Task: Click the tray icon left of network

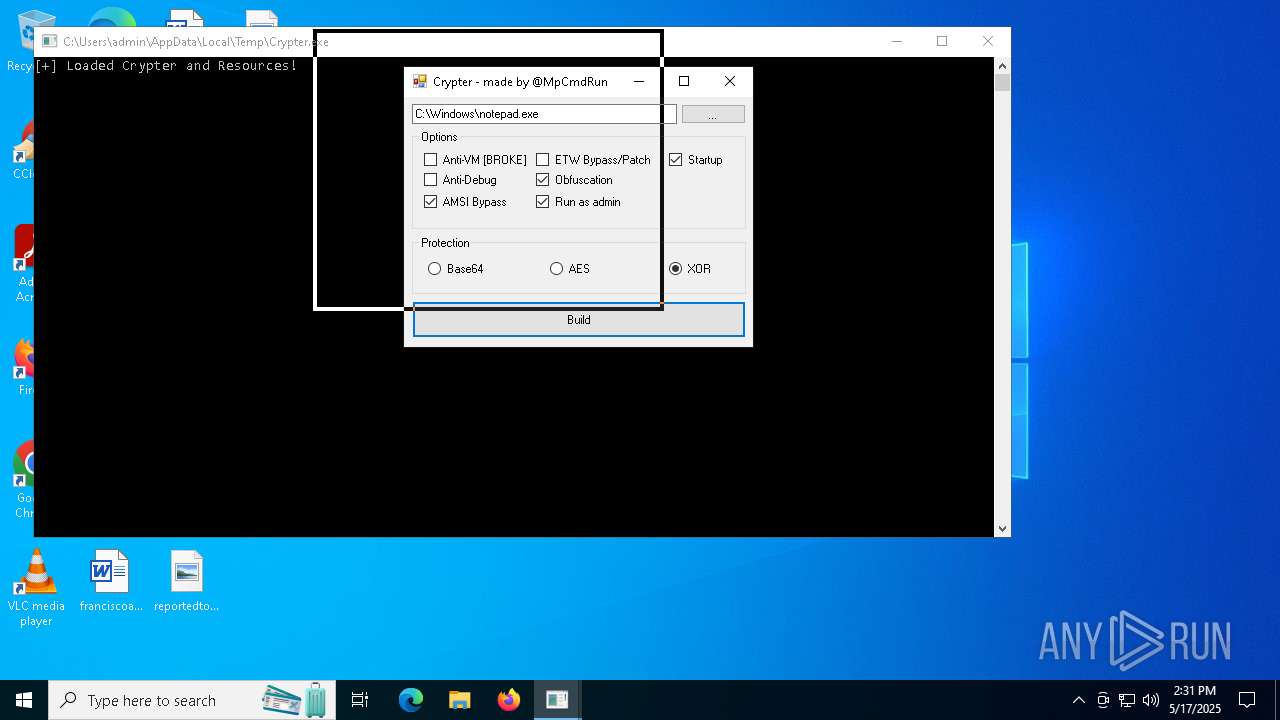Action: (1103, 700)
